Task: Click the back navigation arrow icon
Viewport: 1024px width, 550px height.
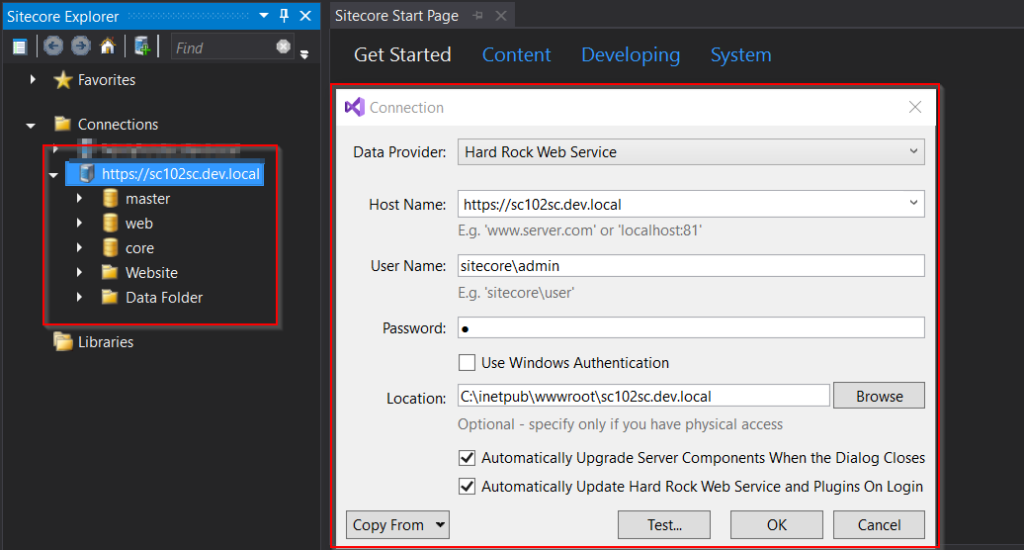Action: (53, 47)
